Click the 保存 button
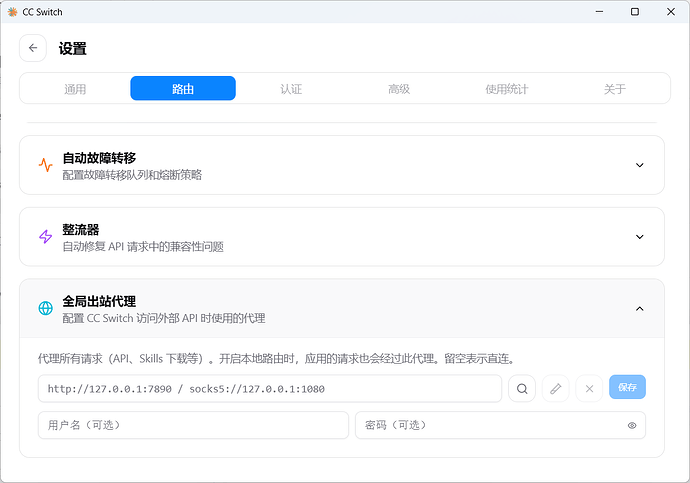Image resolution: width=690 pixels, height=483 pixels. [x=627, y=387]
